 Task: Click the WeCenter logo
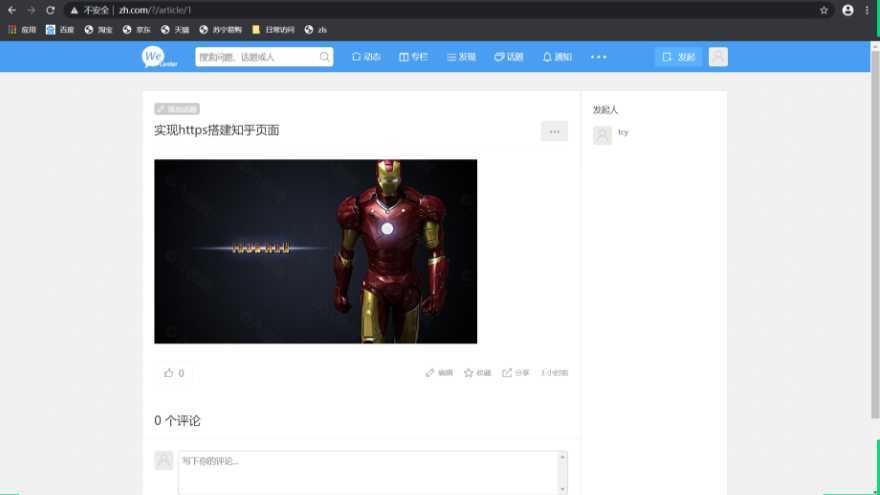point(159,57)
